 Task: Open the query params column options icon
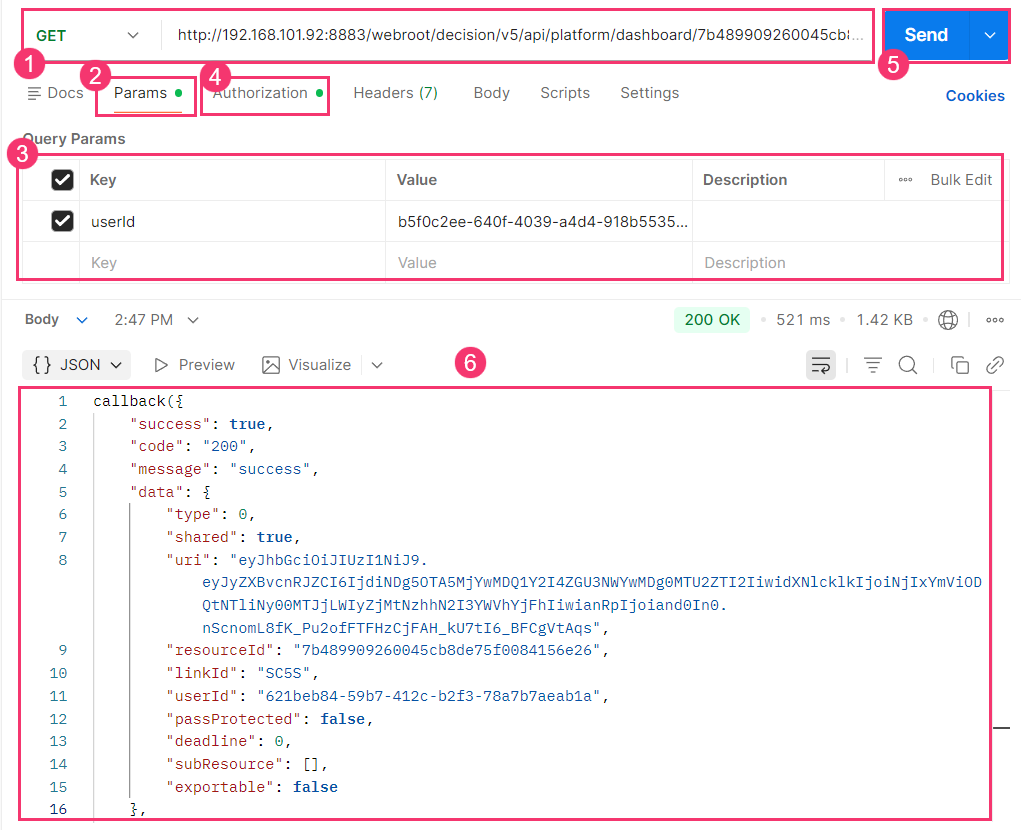[905, 180]
